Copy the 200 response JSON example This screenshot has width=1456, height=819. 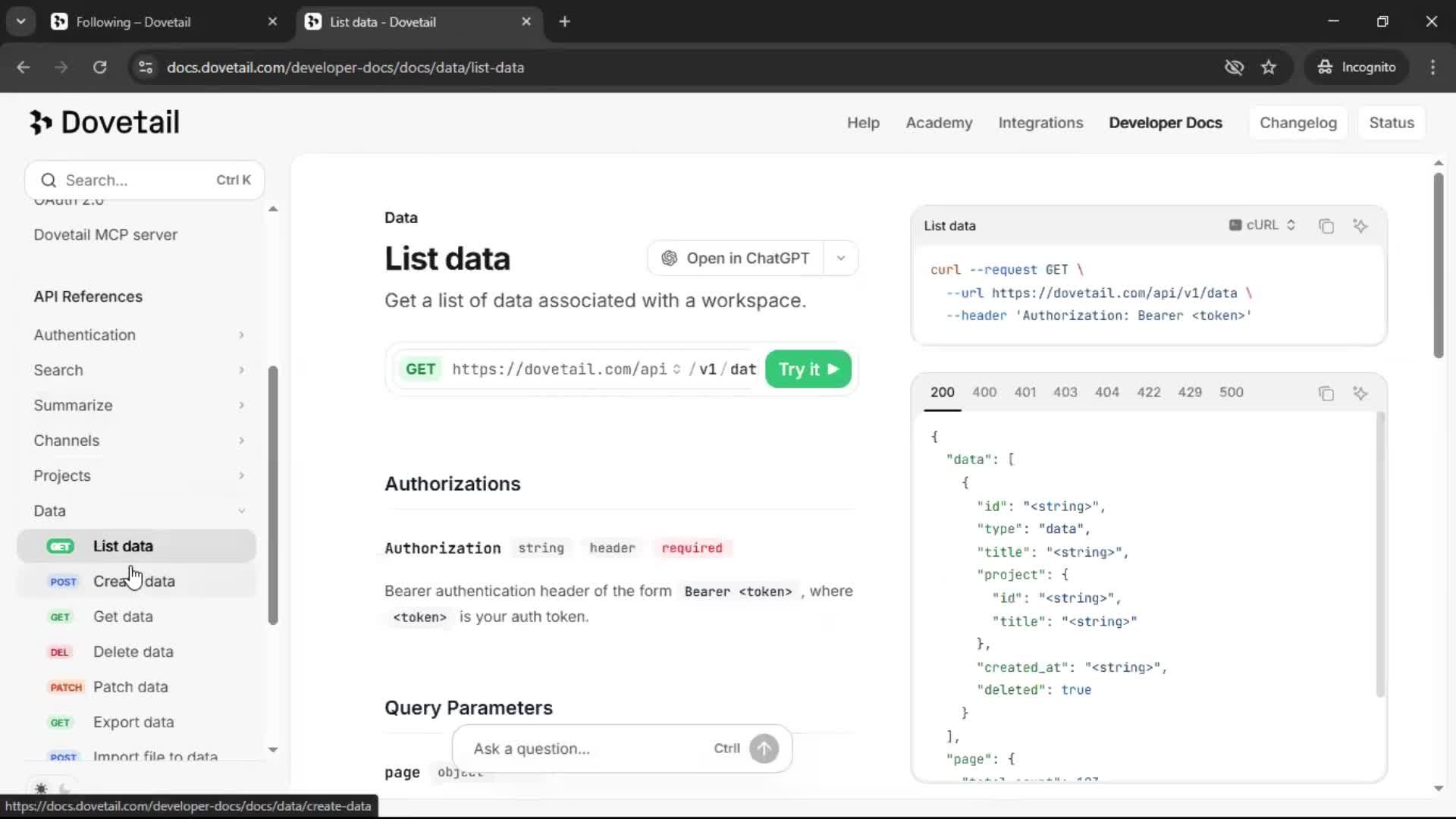pyautogui.click(x=1326, y=393)
